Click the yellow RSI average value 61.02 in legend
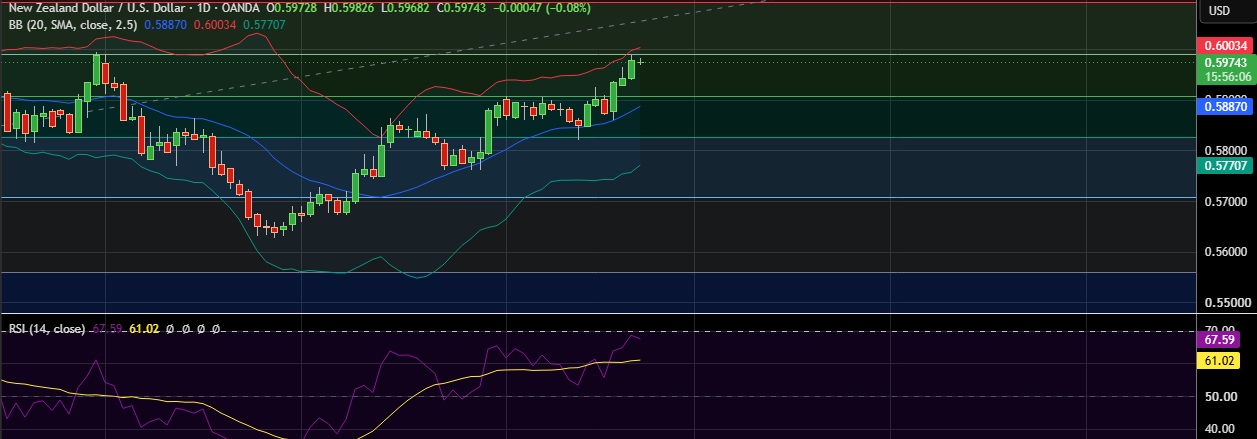This screenshot has height=439, width=1257. tap(144, 328)
